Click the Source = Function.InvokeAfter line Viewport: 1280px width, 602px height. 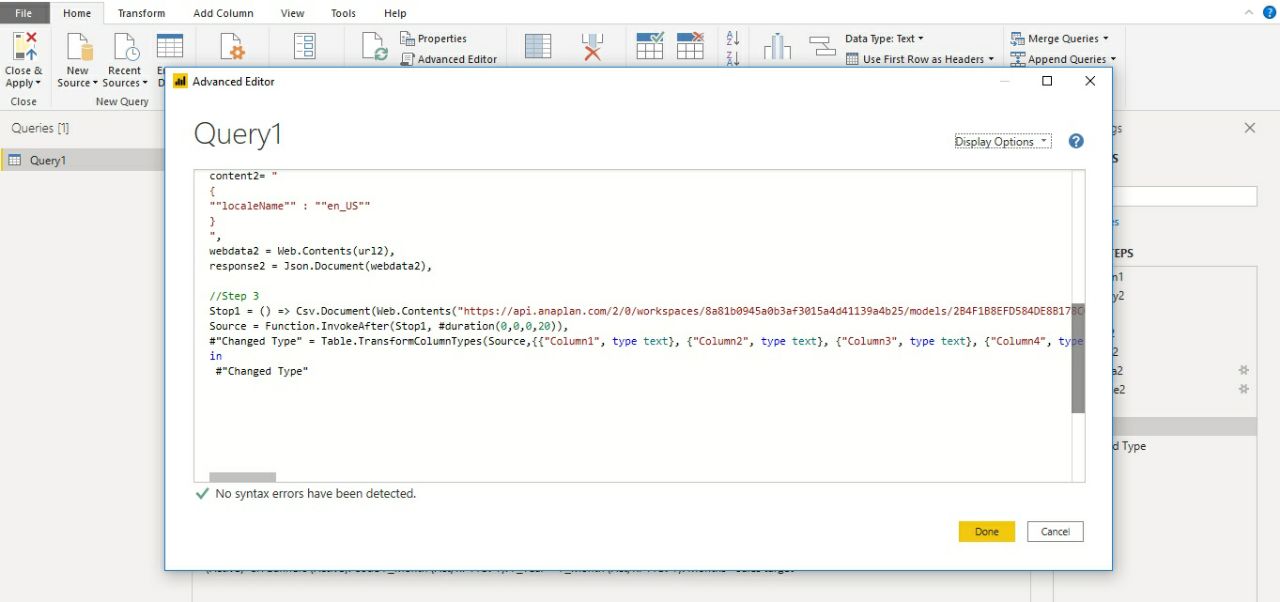[389, 326]
